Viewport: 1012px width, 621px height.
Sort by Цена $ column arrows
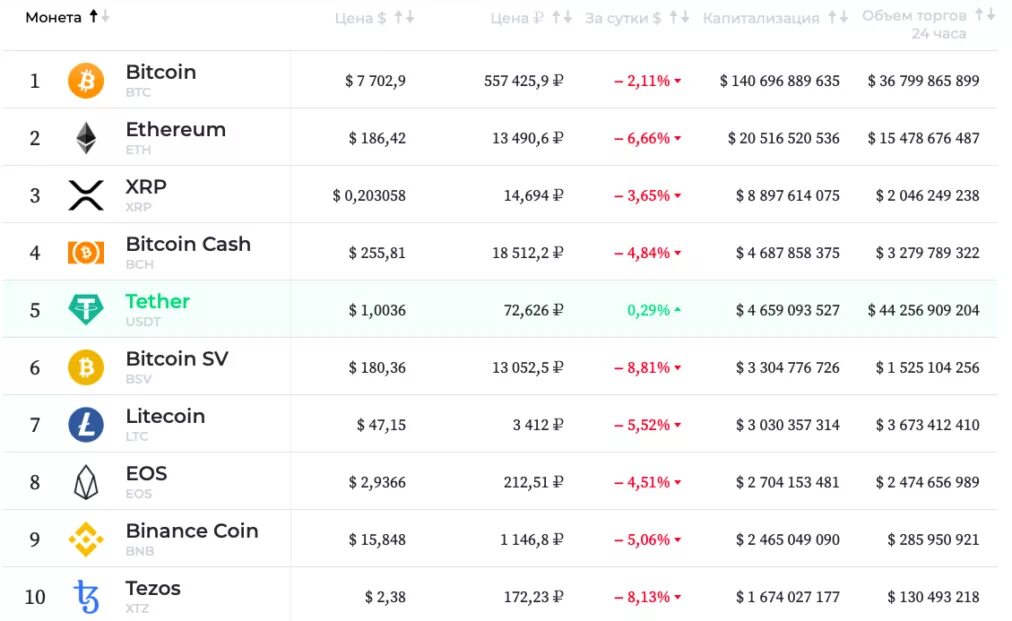pyautogui.click(x=404, y=17)
